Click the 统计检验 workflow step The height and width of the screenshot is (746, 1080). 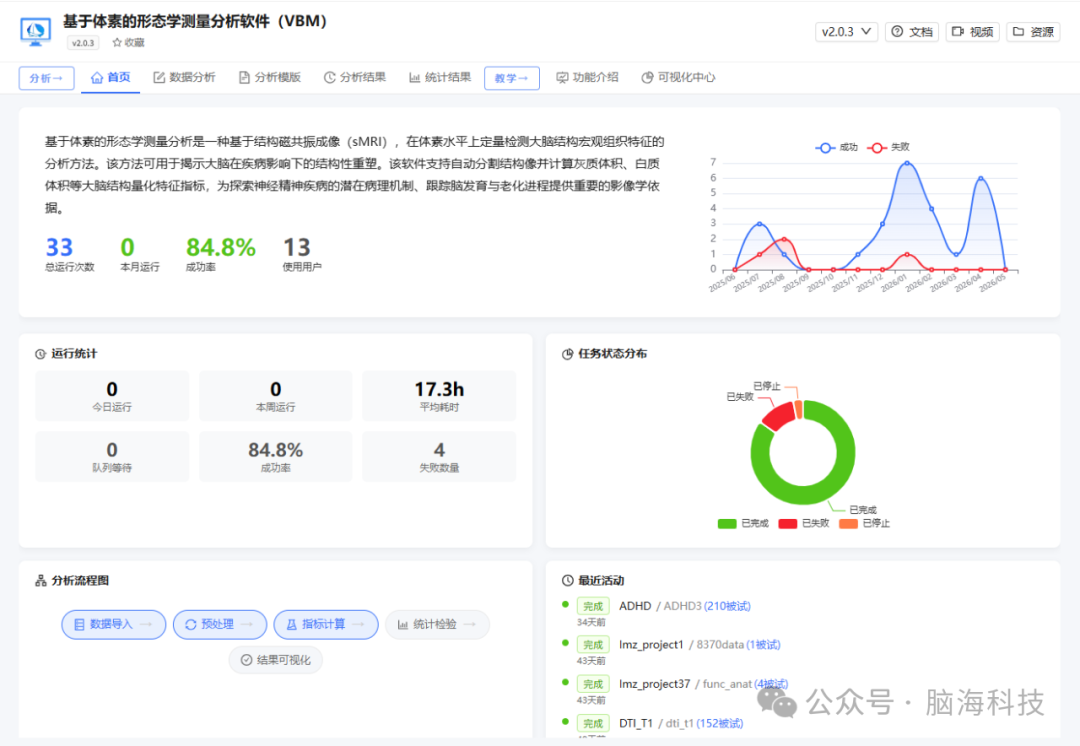[x=437, y=625]
